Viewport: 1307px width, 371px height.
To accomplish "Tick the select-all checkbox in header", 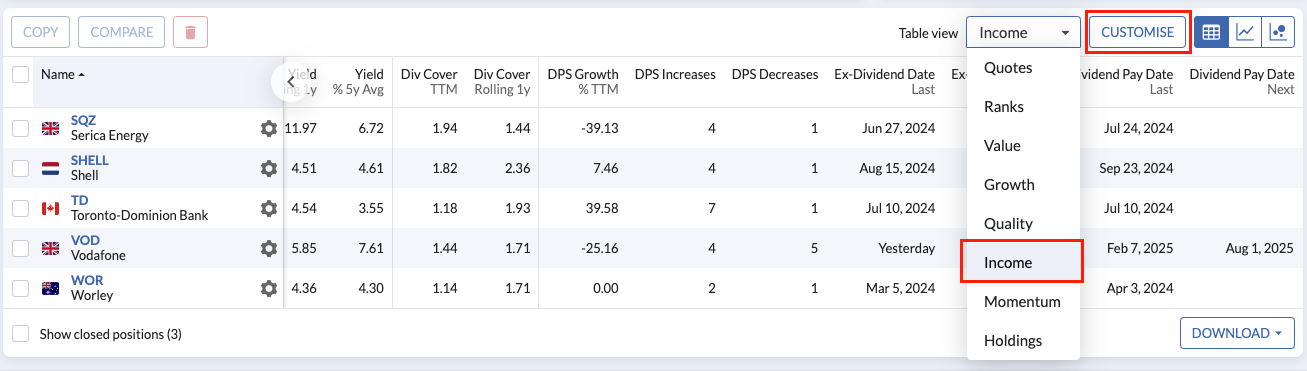I will pyautogui.click(x=20, y=74).
